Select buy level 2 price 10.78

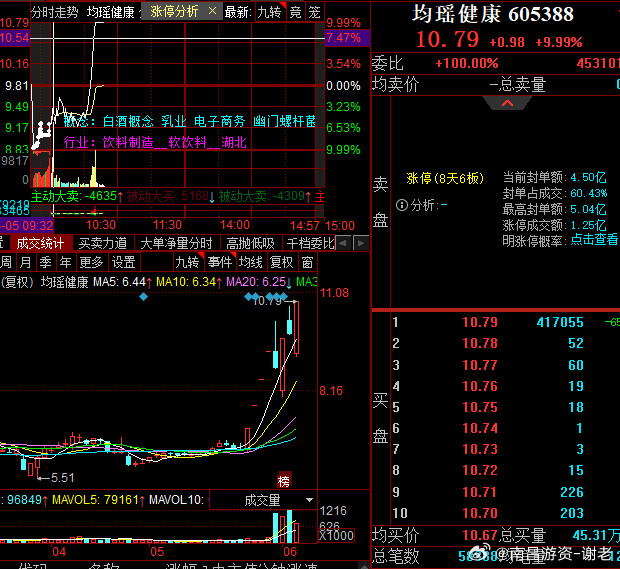click(x=480, y=343)
